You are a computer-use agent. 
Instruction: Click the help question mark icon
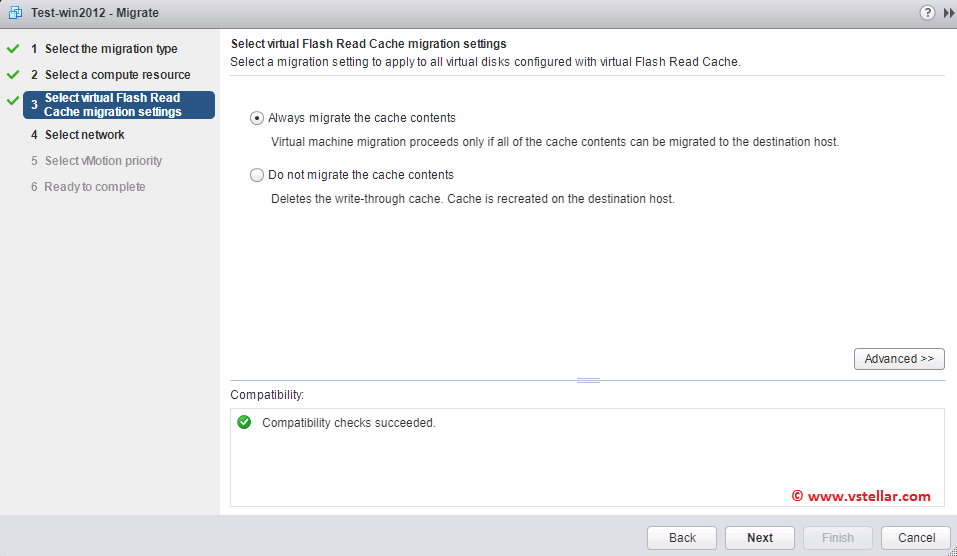tap(927, 13)
